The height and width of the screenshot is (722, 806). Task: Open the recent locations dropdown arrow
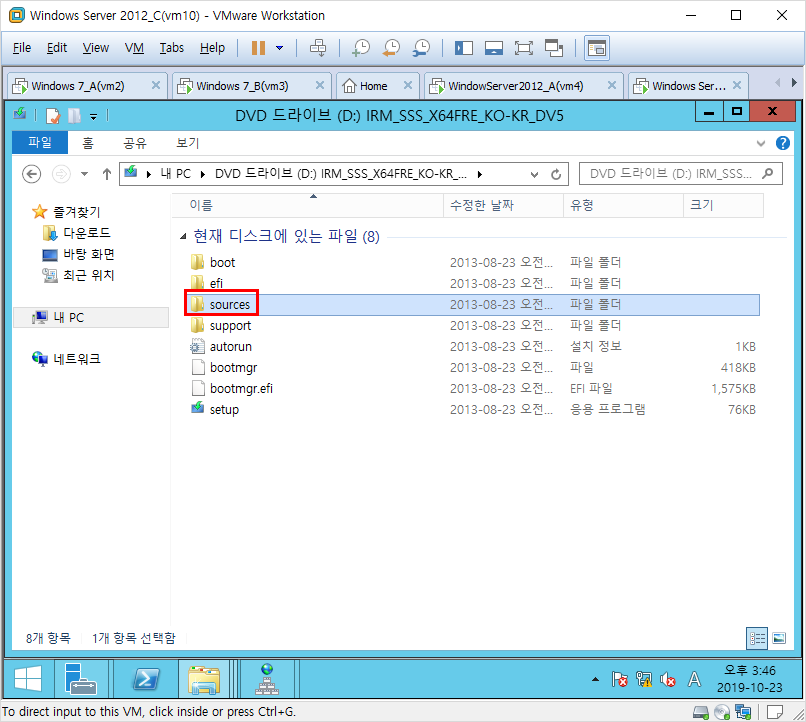coord(85,174)
